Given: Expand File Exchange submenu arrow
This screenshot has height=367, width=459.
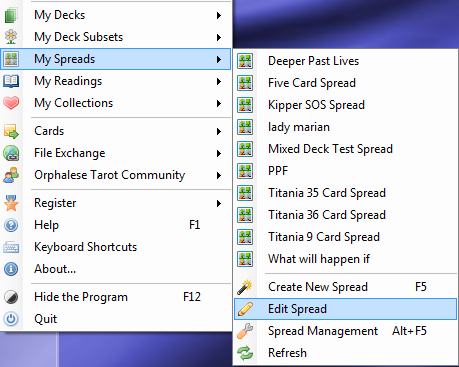Looking at the screenshot, I should [x=219, y=153].
